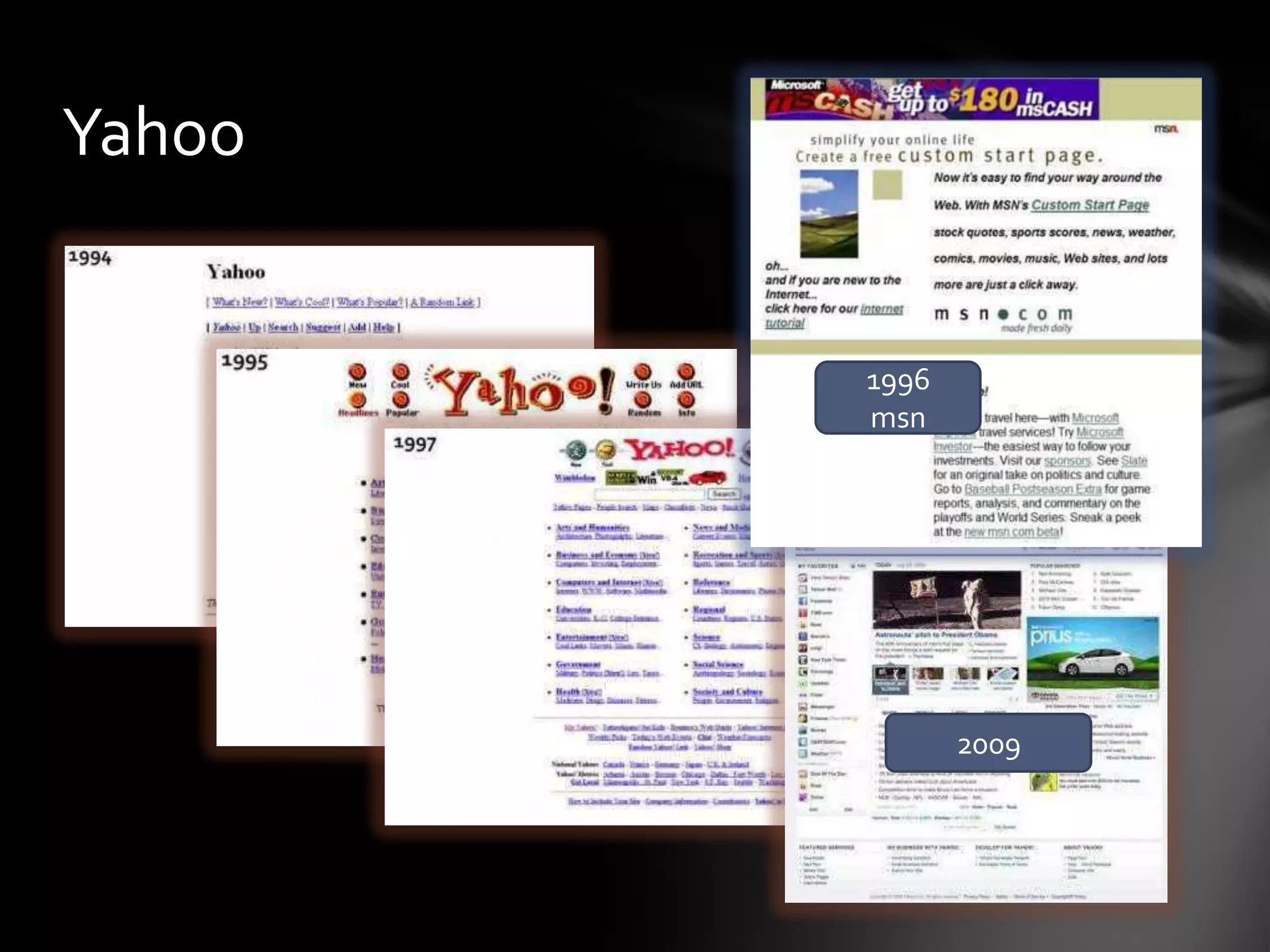This screenshot has width=1270, height=952.
Task: Click Investor link in MSN paragraph
Action: [953, 447]
